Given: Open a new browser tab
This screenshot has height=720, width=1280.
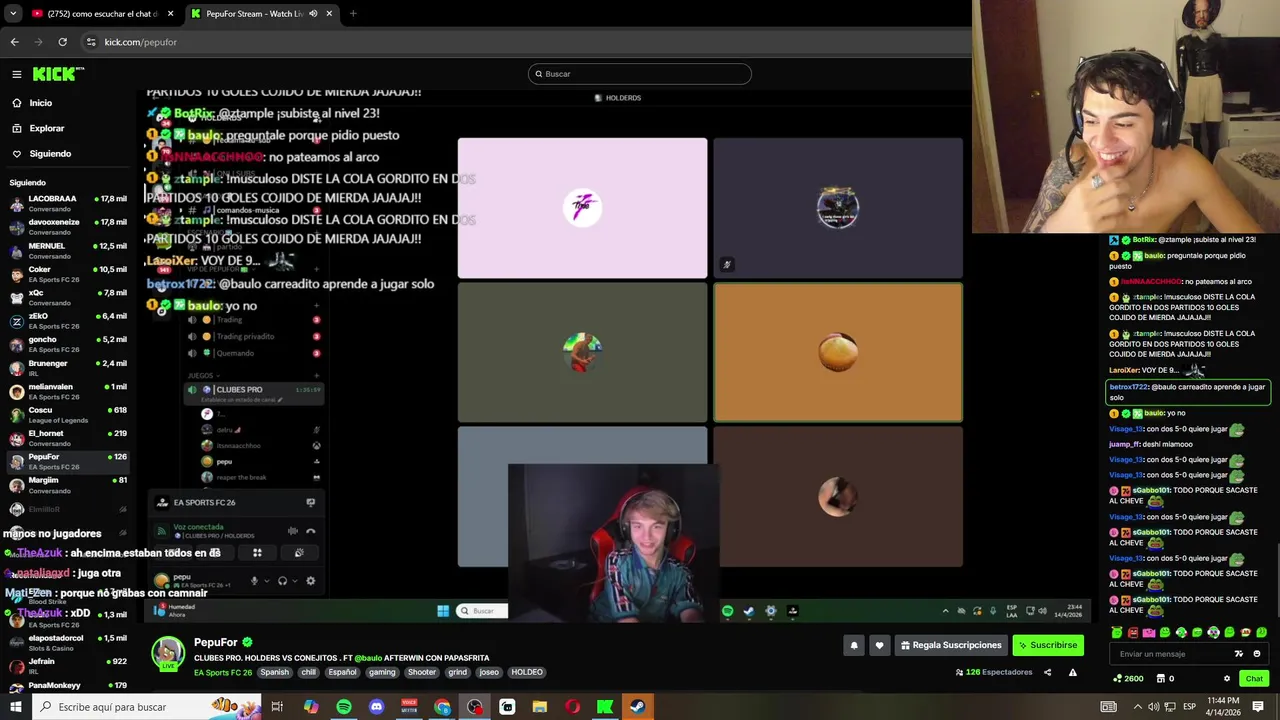Looking at the screenshot, I should pos(353,14).
